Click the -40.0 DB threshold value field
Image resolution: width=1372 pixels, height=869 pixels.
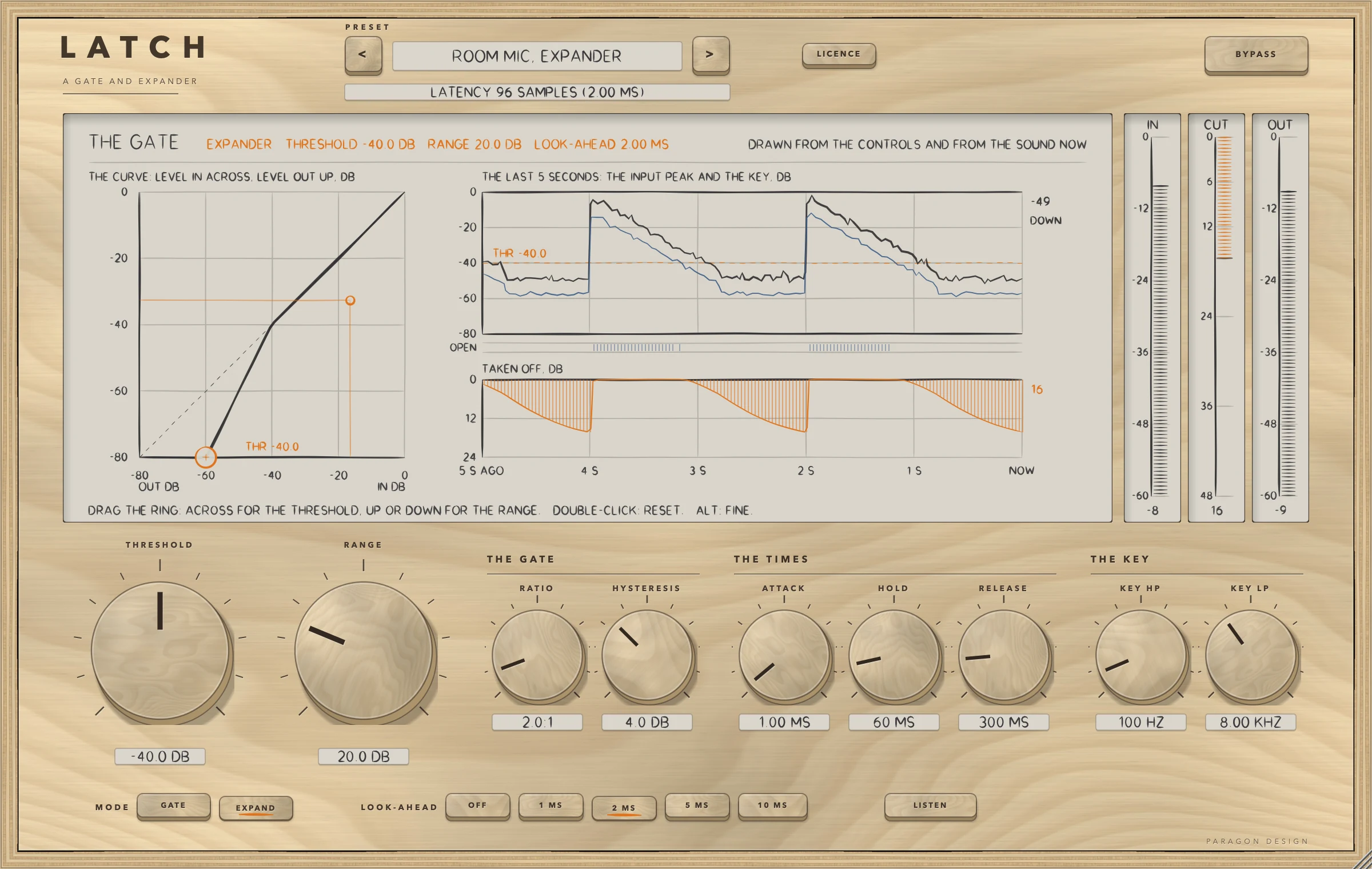pyautogui.click(x=160, y=756)
